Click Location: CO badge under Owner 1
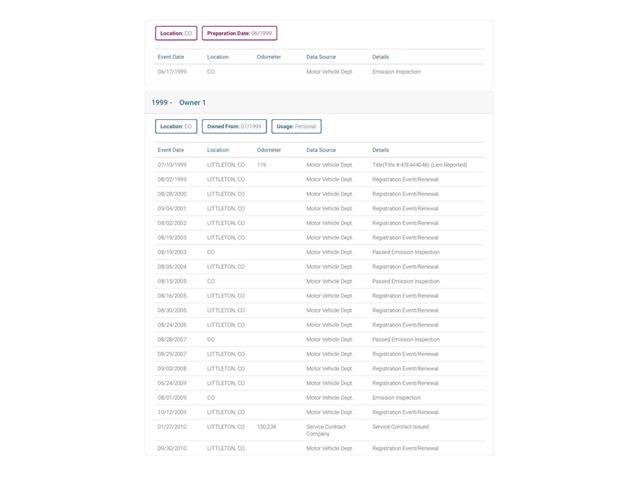The height and width of the screenshot is (480, 640). coord(176,127)
